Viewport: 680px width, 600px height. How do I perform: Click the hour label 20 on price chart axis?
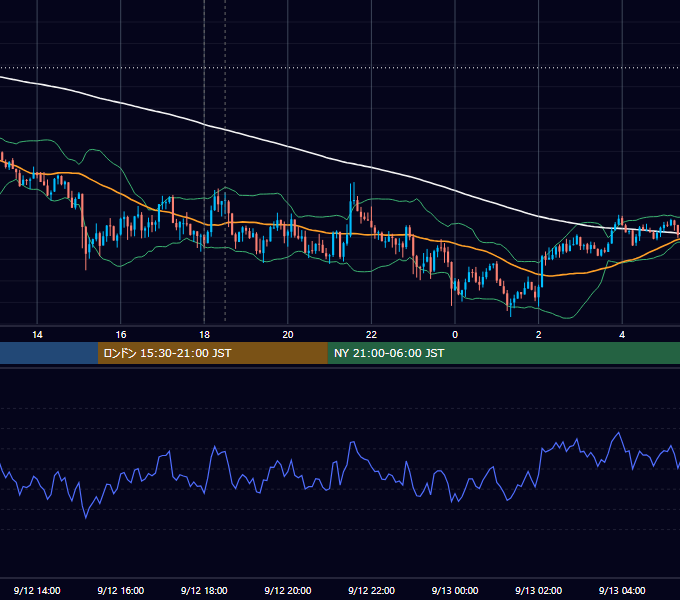[x=288, y=335]
